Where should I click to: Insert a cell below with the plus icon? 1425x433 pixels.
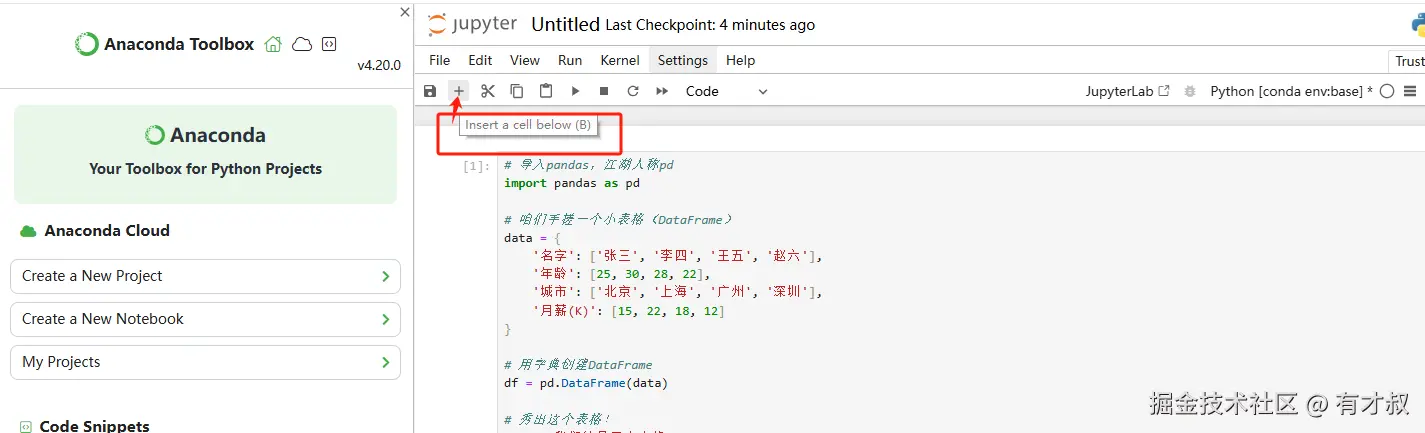[459, 91]
